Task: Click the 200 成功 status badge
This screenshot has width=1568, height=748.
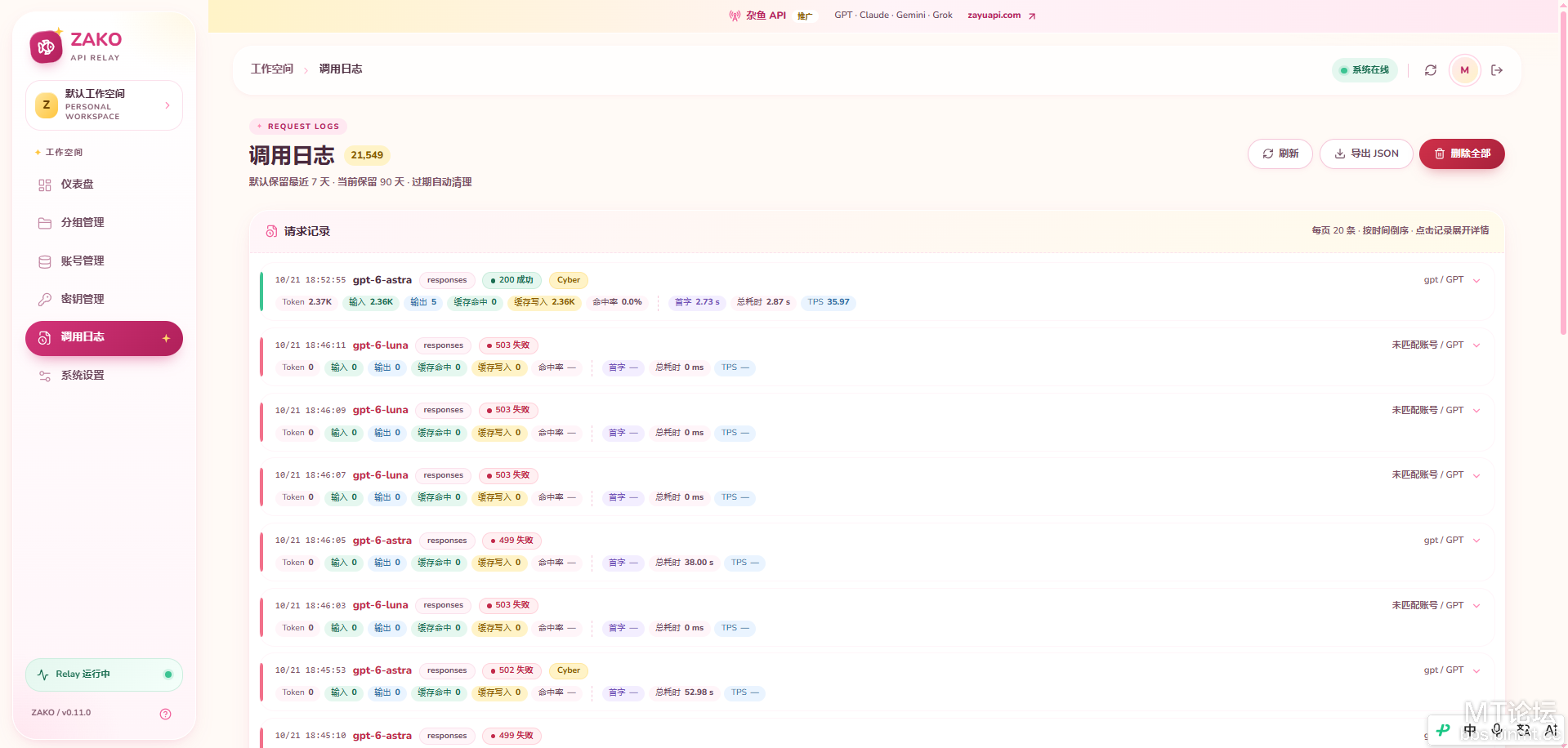Action: coord(511,280)
